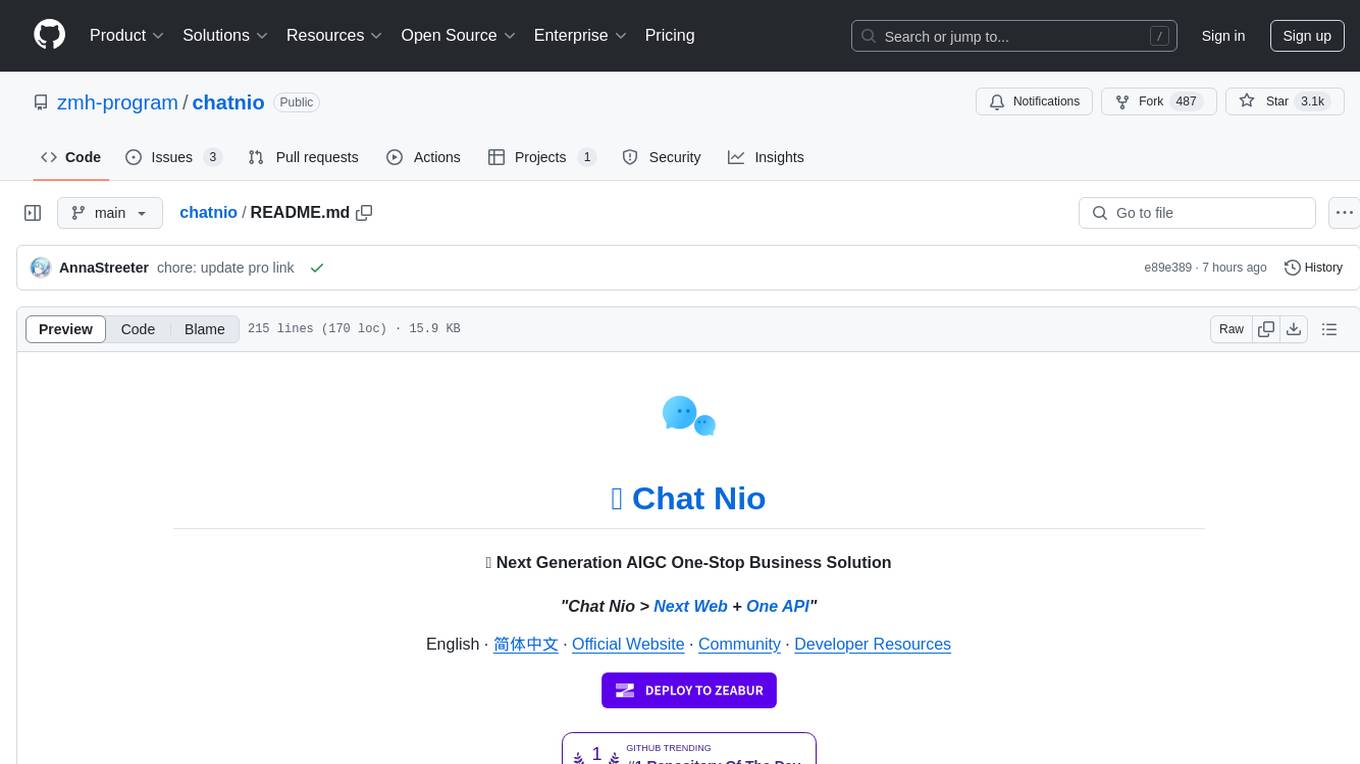1360x764 pixels.
Task: Open the Projects tab
Action: pos(542,157)
